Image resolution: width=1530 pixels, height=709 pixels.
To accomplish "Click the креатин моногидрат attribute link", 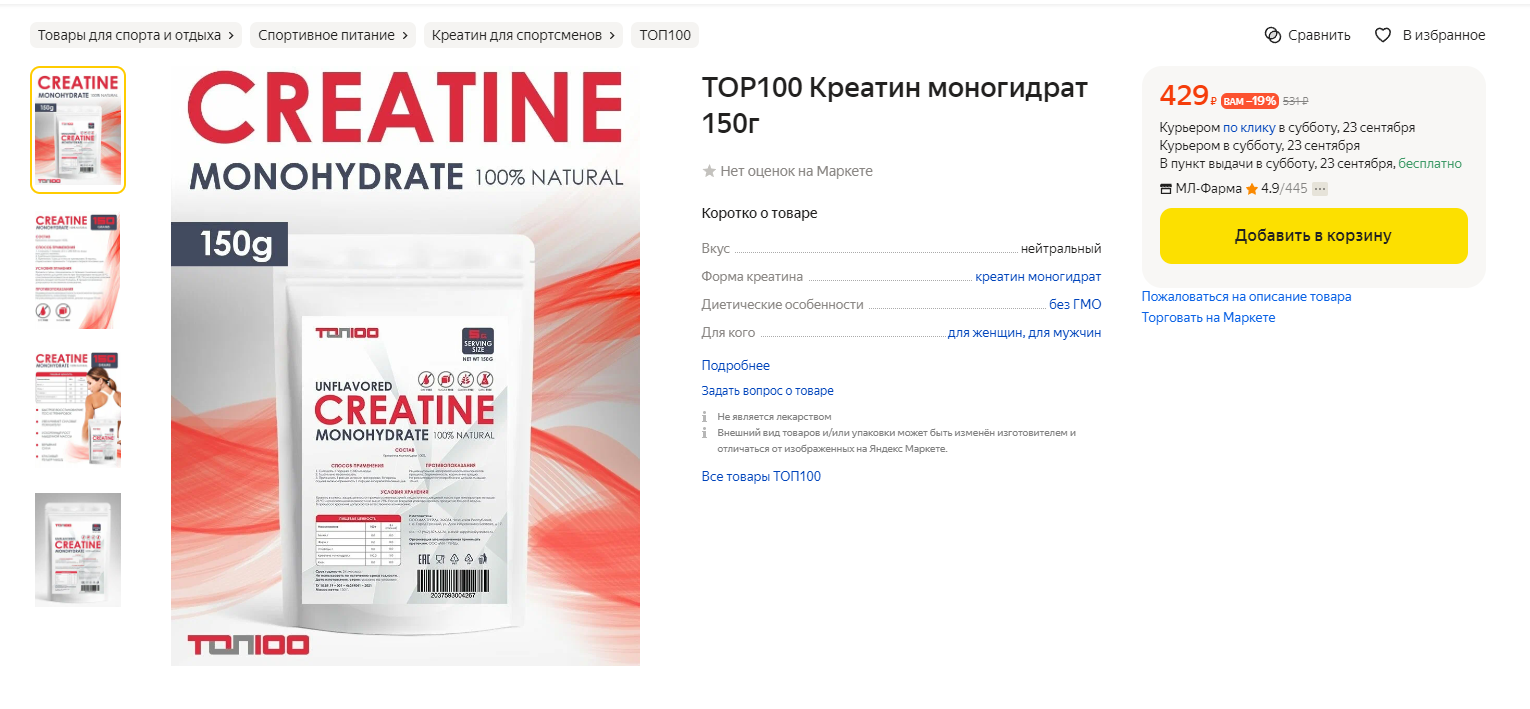I will [1038, 277].
